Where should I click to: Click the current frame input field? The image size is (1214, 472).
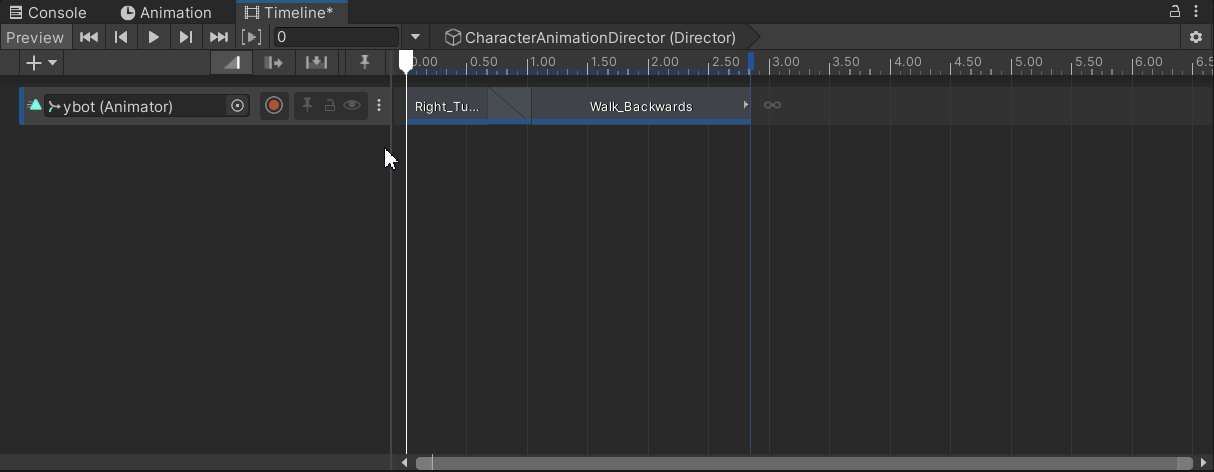coord(336,37)
